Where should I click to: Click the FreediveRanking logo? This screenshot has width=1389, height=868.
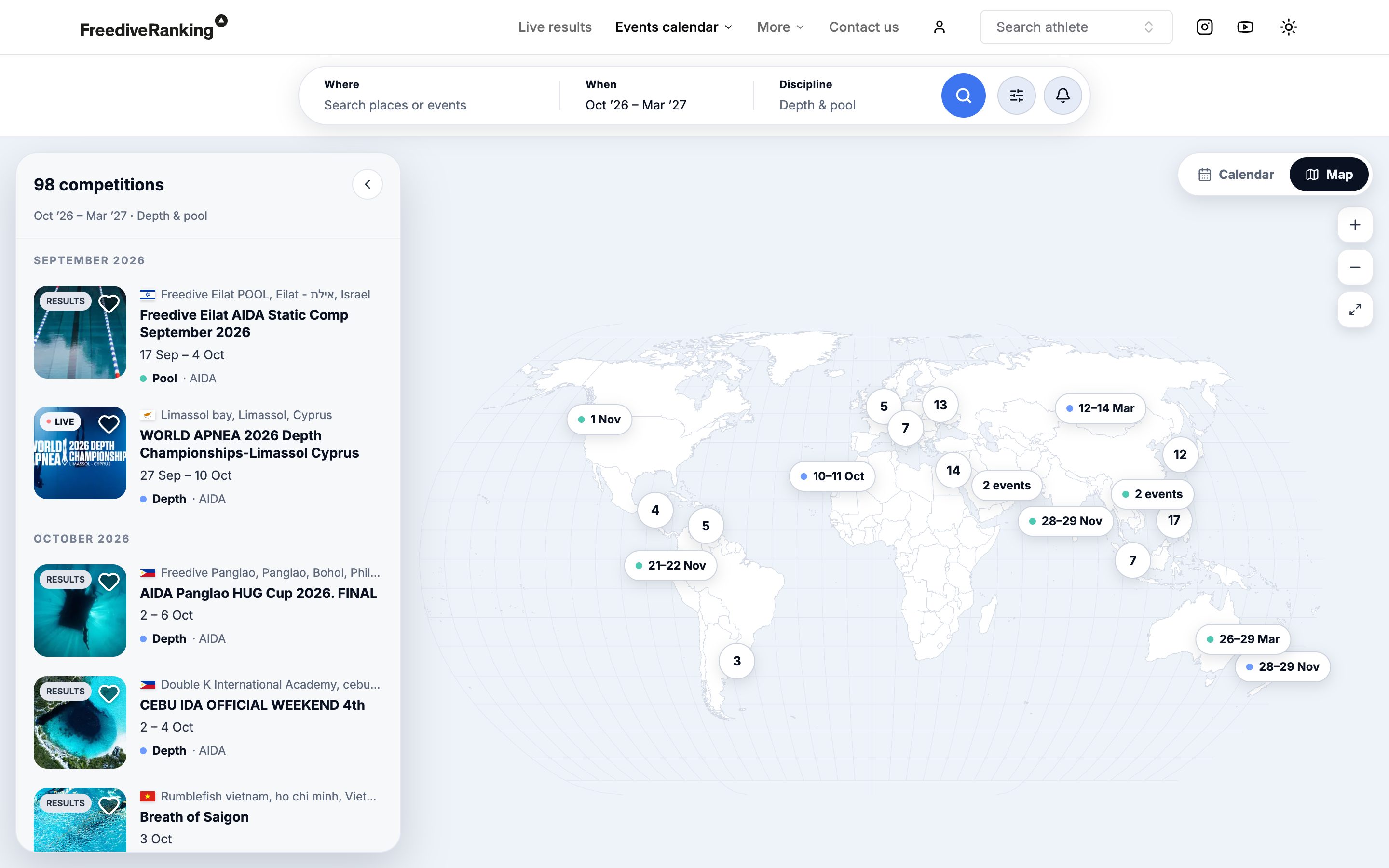(x=153, y=27)
